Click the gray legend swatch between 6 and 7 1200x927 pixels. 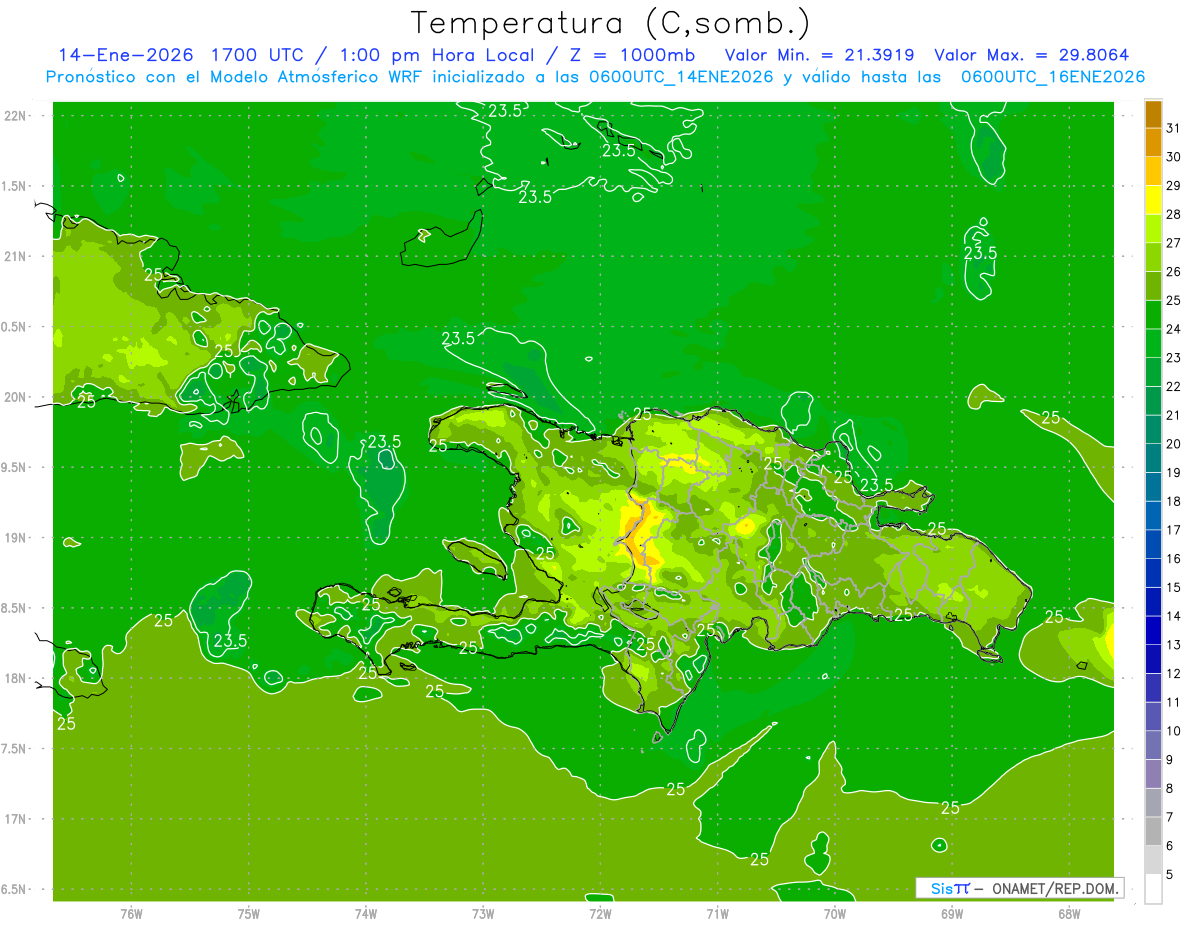(x=1153, y=831)
